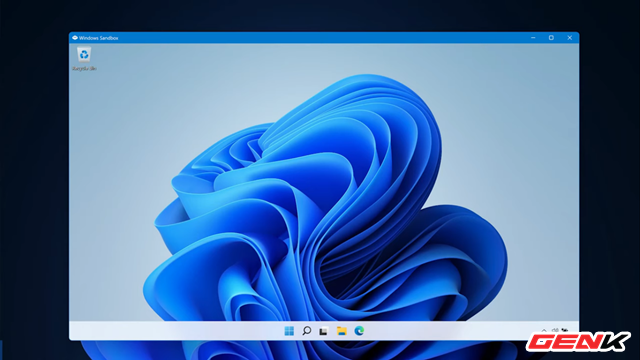Maximize the Windows Sandbox window
The width and height of the screenshot is (640, 360).
tap(551, 38)
